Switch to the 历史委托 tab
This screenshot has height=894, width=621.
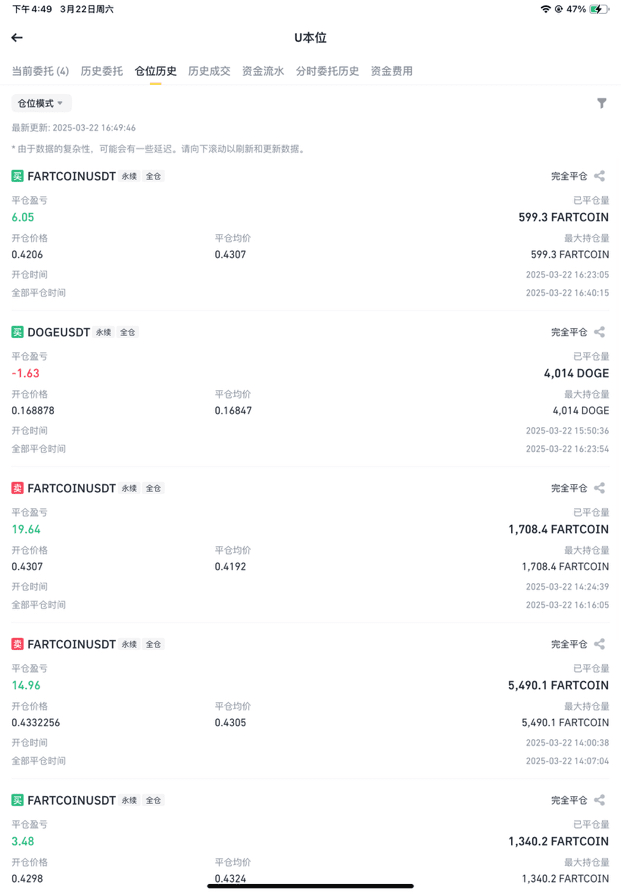[102, 71]
